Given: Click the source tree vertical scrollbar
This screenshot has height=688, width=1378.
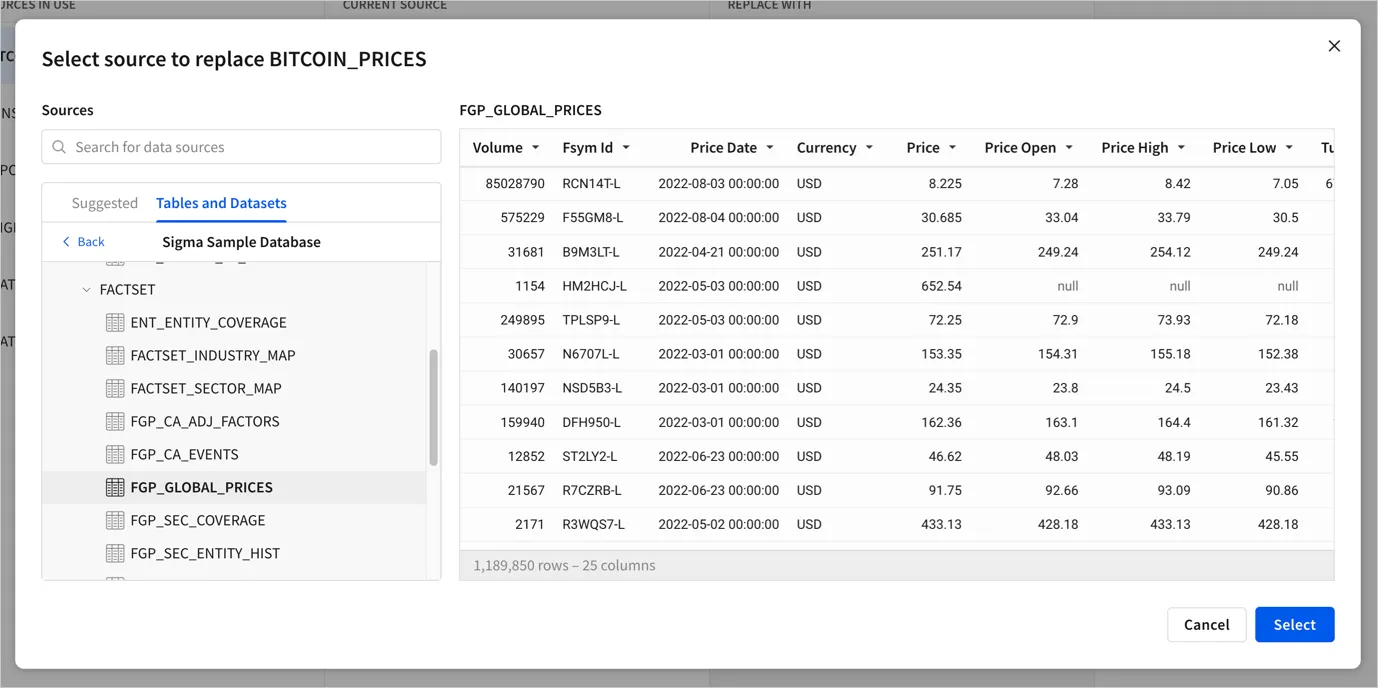Looking at the screenshot, I should 433,407.
